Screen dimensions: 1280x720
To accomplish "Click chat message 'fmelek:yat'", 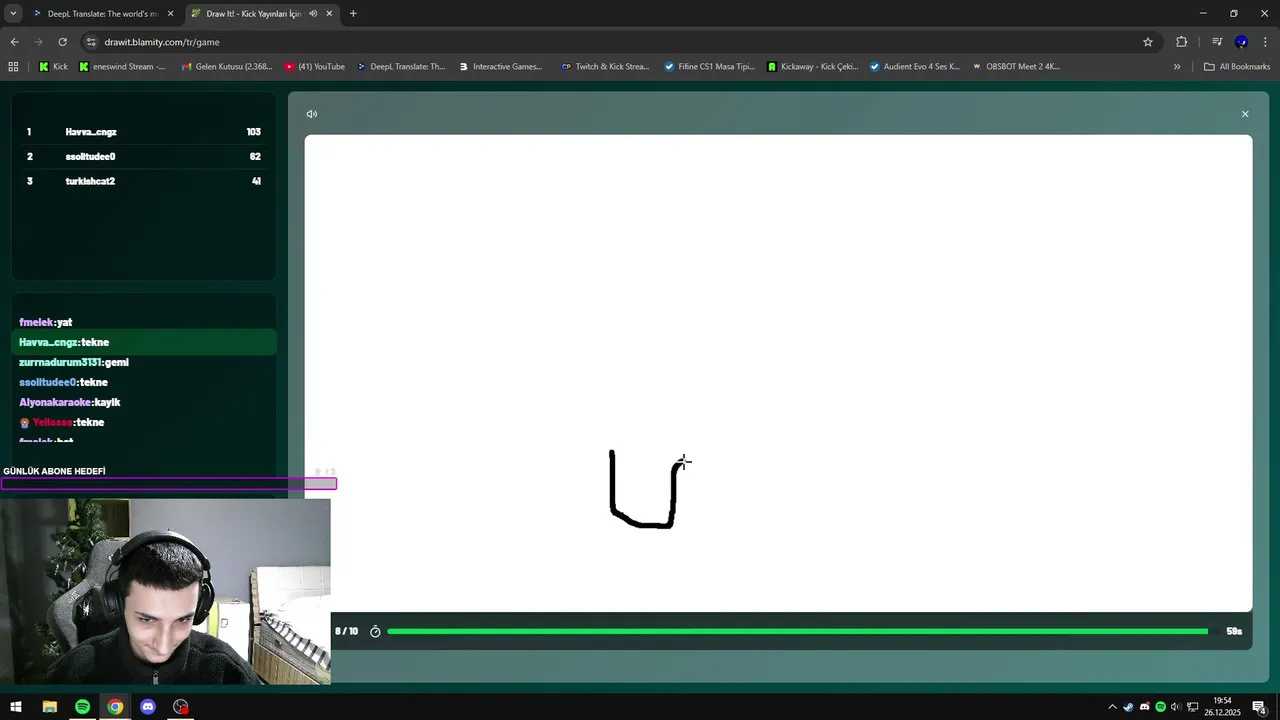I will pos(46,323).
